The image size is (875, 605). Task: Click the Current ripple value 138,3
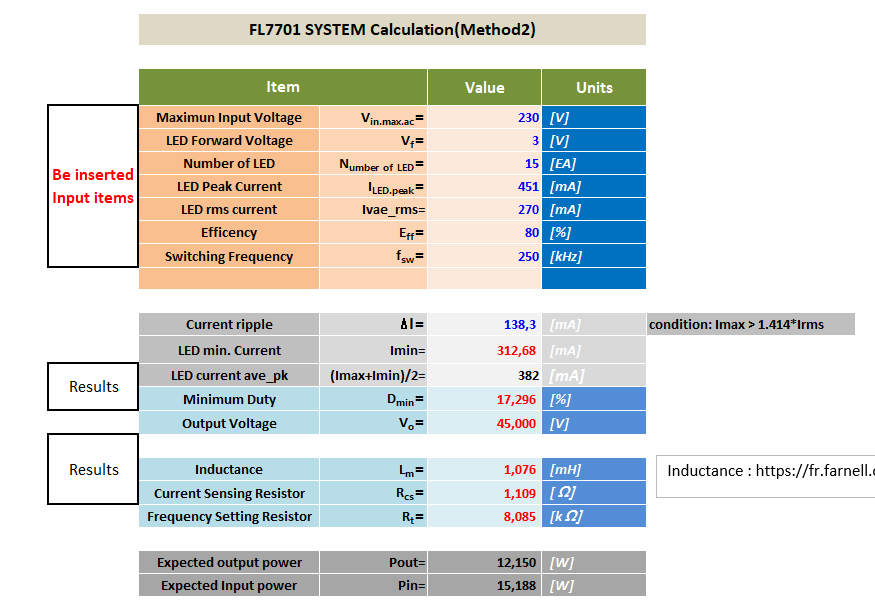pyautogui.click(x=484, y=324)
